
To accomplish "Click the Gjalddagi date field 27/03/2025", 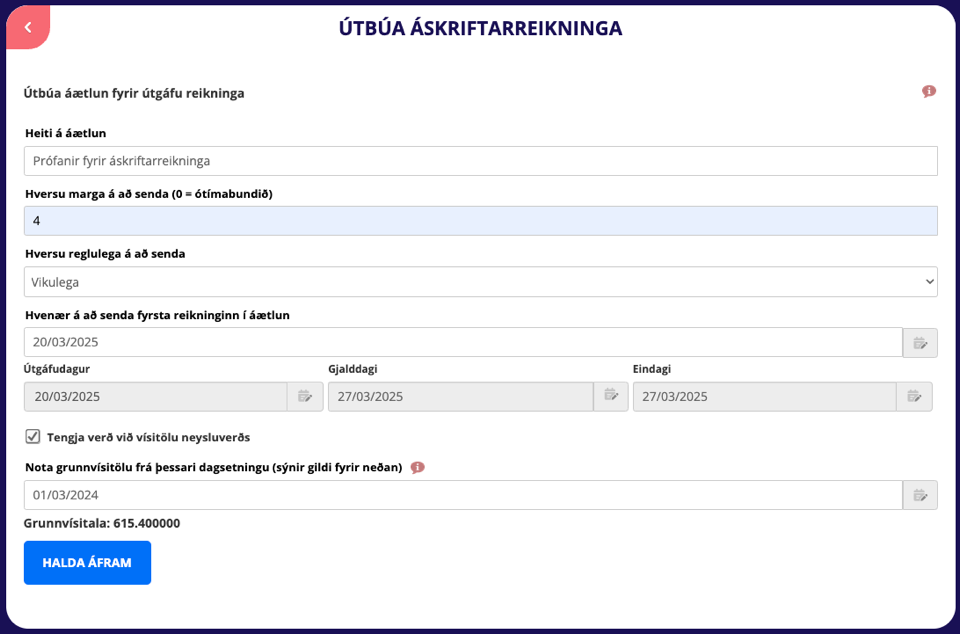I will (460, 397).
